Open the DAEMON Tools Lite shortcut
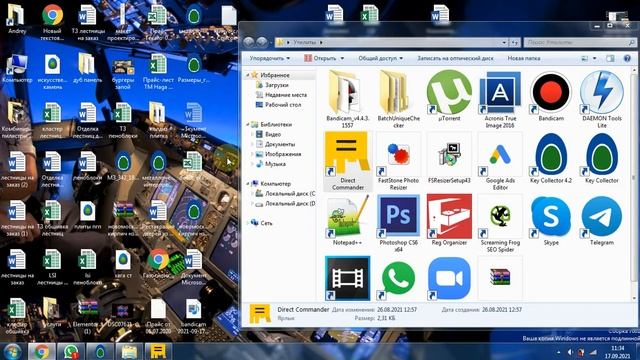Viewport: 640px width, 360px height. click(x=602, y=100)
